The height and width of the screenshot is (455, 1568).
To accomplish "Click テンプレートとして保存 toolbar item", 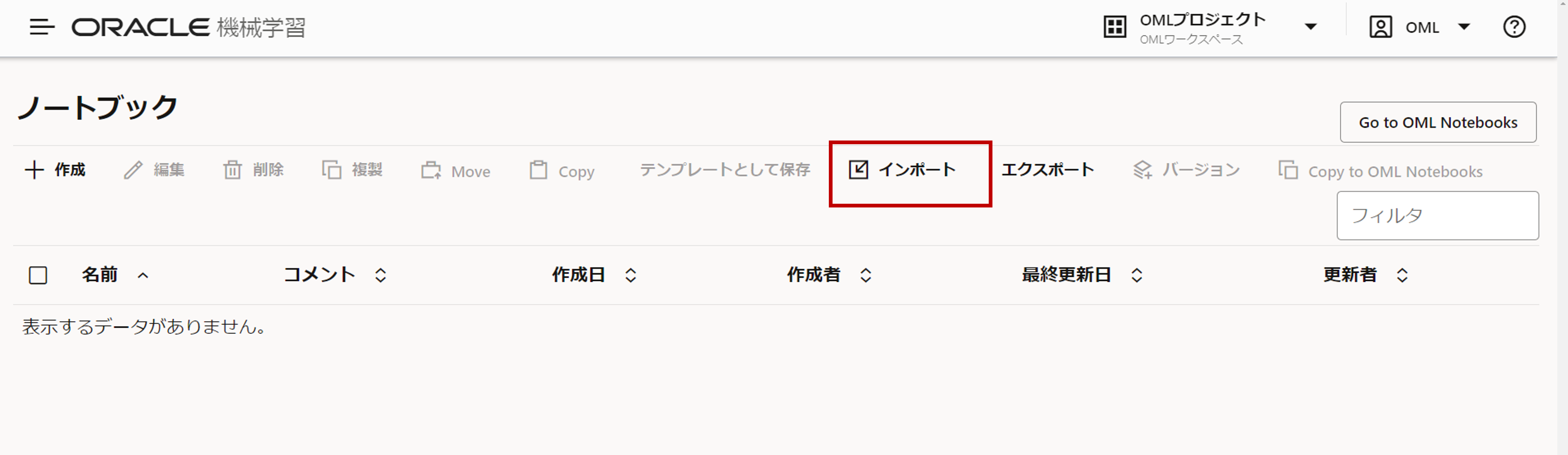I will (724, 170).
